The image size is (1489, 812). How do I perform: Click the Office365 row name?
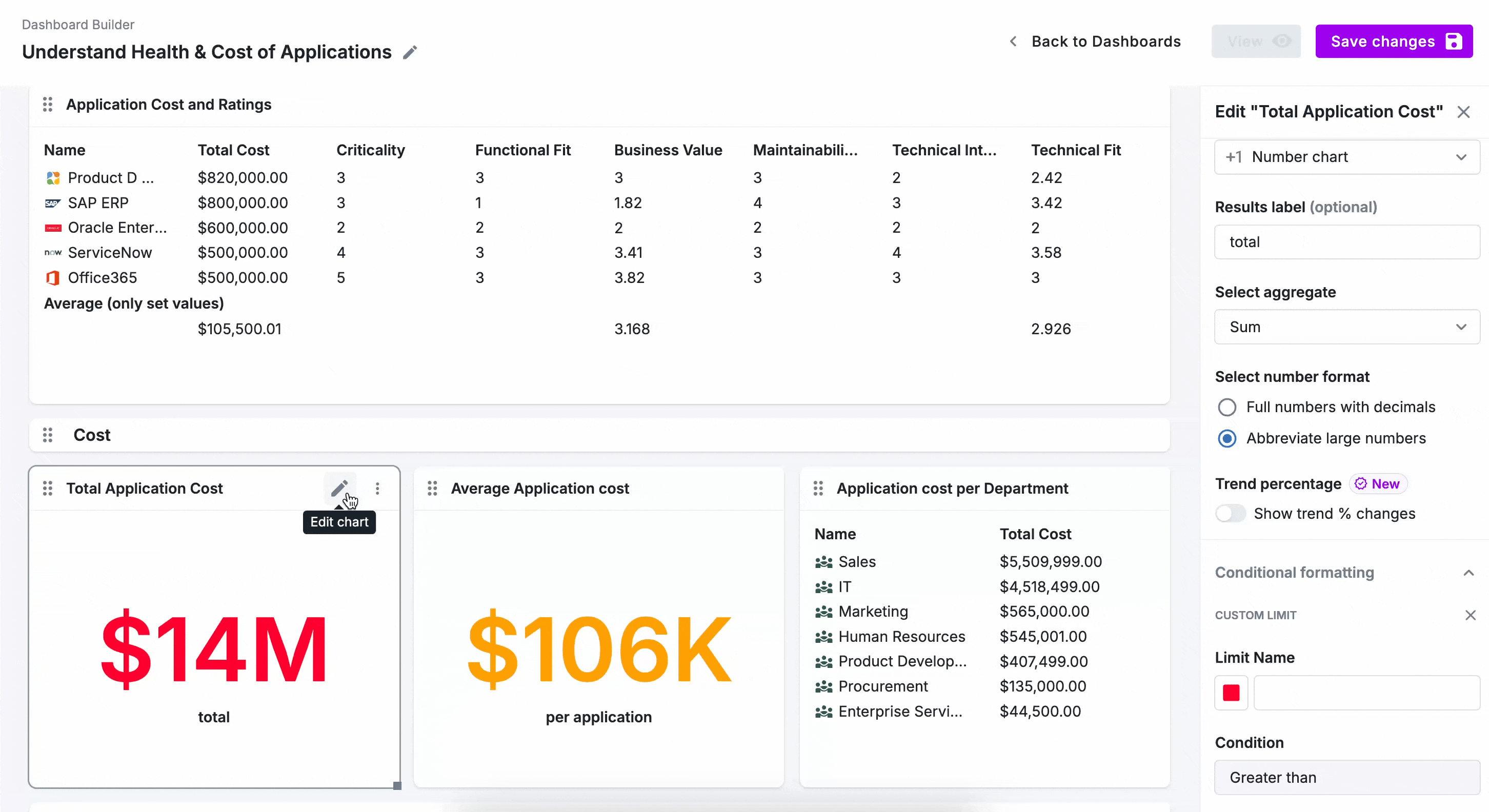103,278
